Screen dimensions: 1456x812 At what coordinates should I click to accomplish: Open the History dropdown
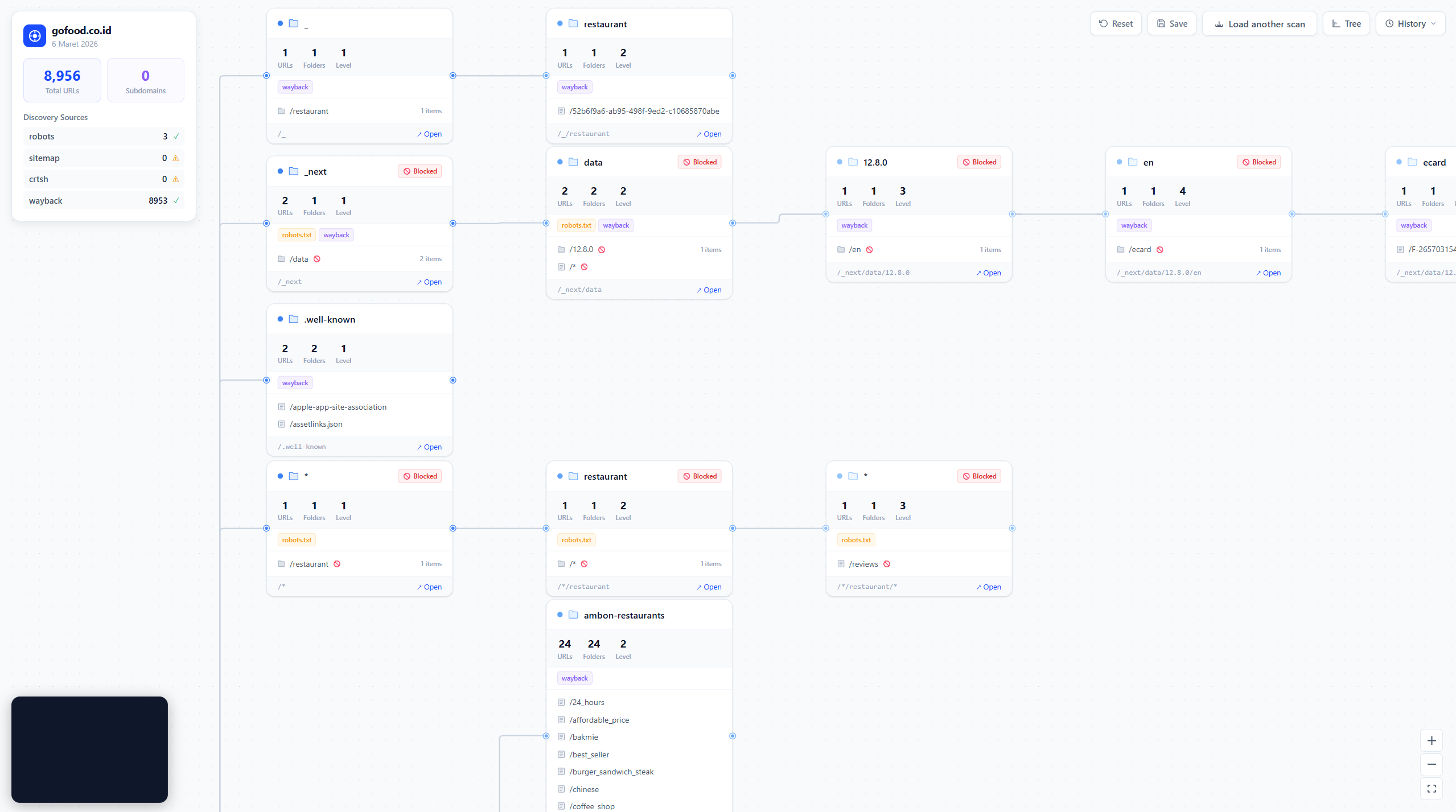click(1410, 23)
